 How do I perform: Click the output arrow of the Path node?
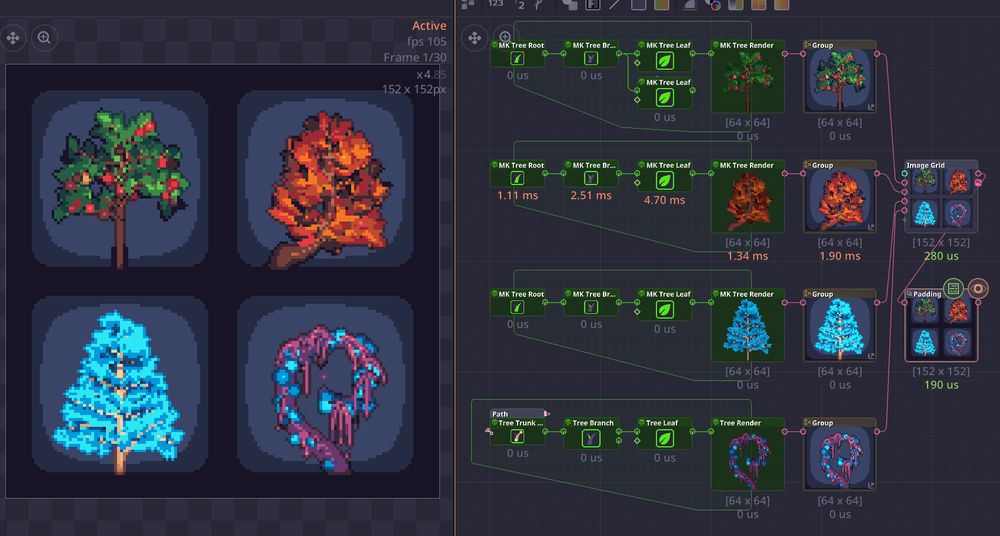pyautogui.click(x=547, y=413)
